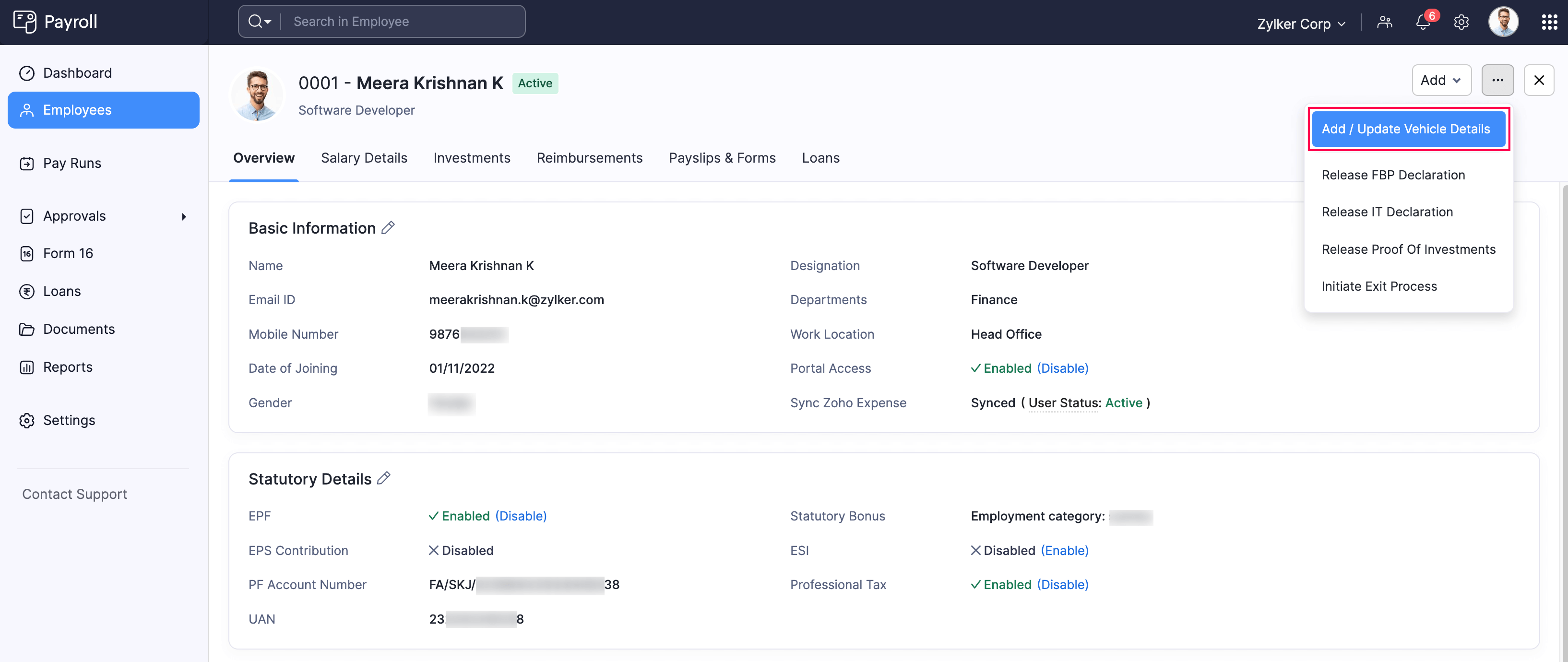Edit Basic Information with pencil icon
The height and width of the screenshot is (662, 1568).
tap(388, 227)
